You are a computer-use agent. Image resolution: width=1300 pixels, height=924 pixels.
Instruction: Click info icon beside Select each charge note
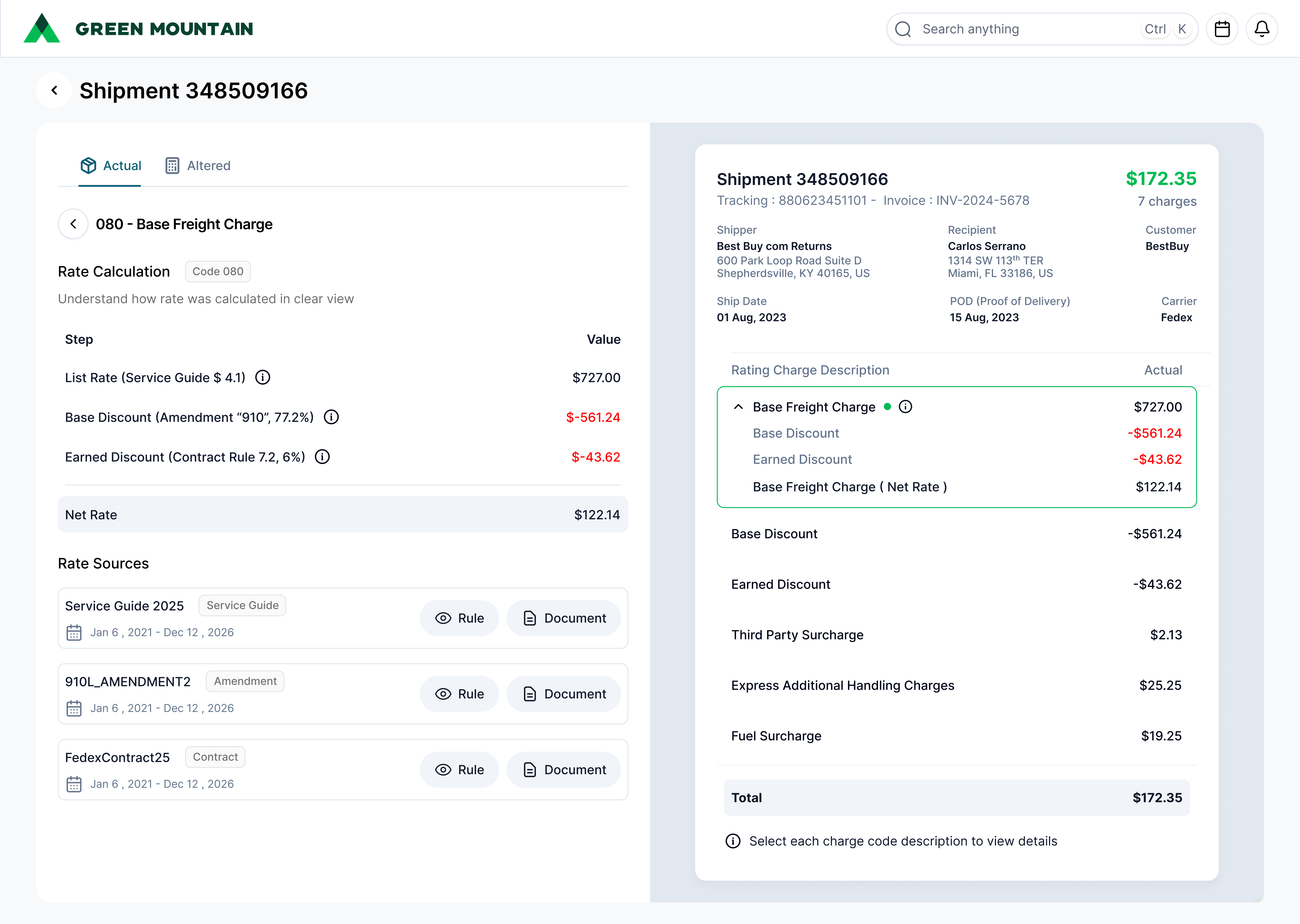pos(733,841)
